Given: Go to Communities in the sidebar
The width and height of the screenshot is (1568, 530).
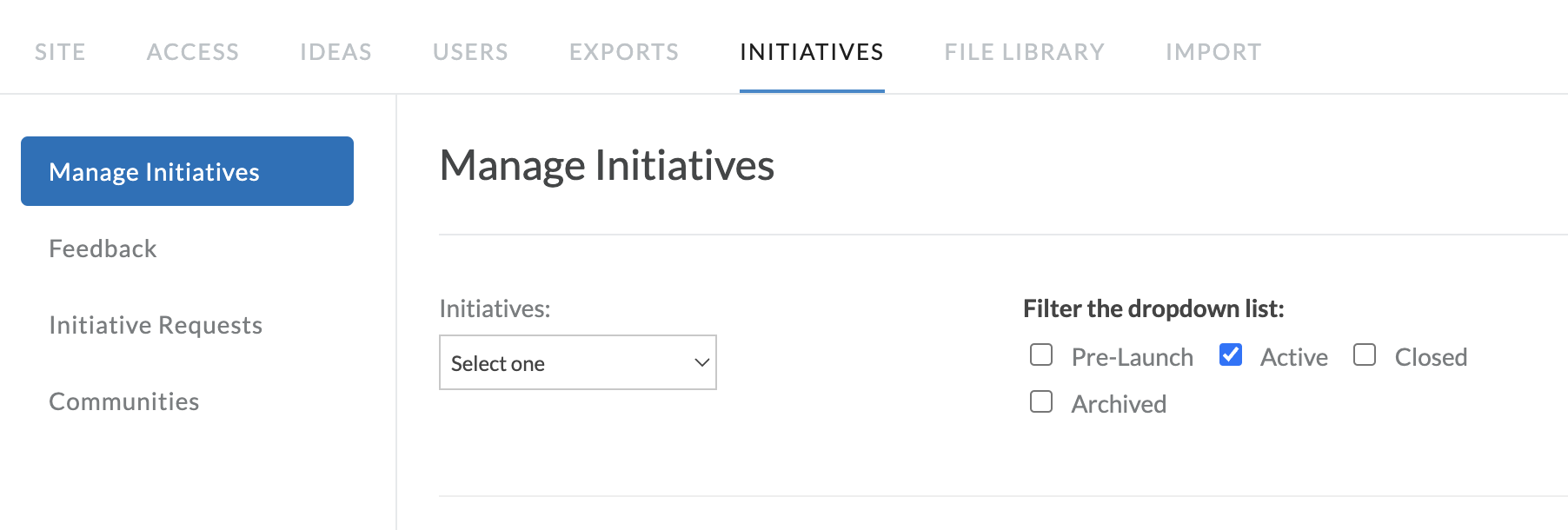Looking at the screenshot, I should coord(124,401).
